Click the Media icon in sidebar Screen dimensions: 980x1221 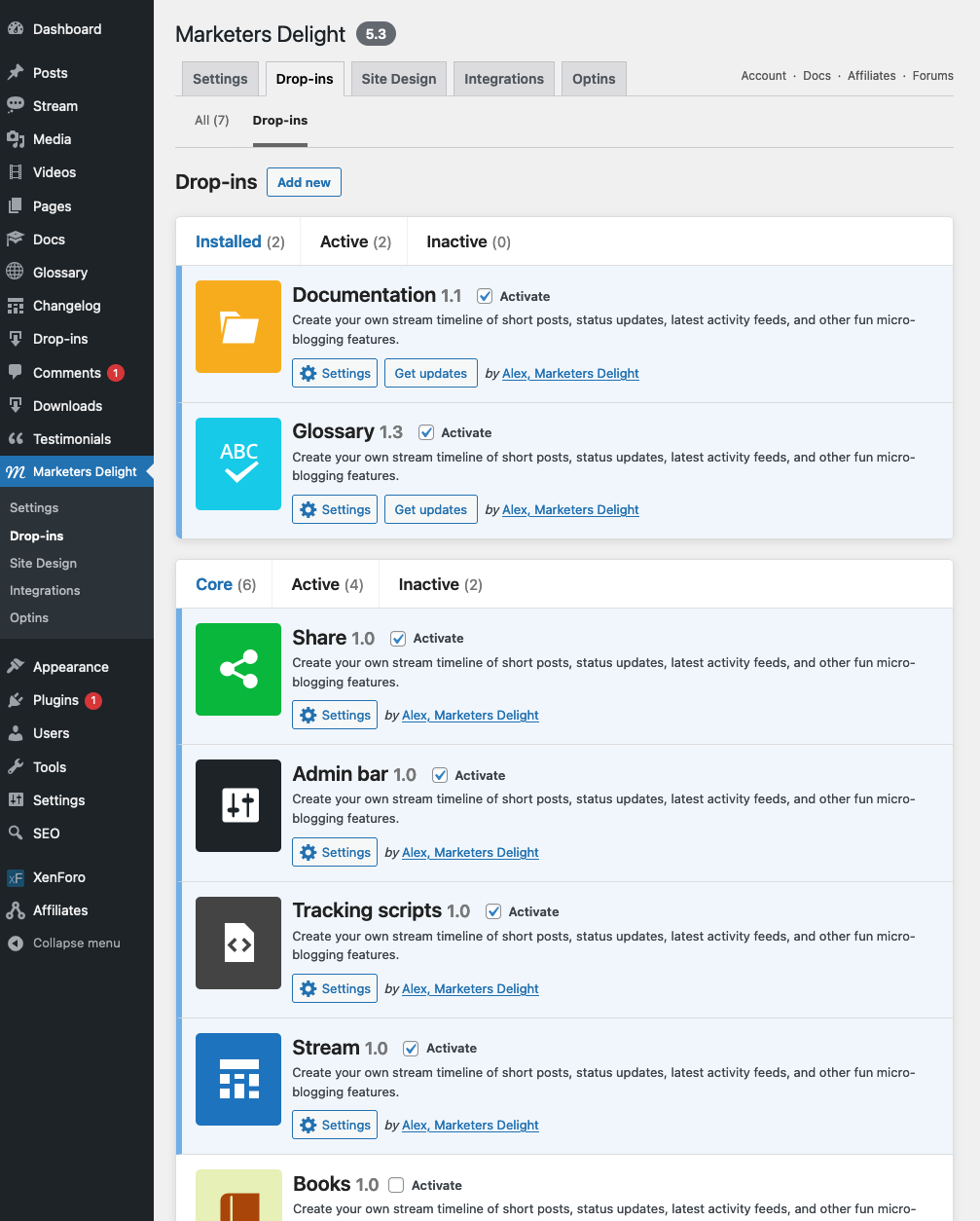(x=16, y=139)
